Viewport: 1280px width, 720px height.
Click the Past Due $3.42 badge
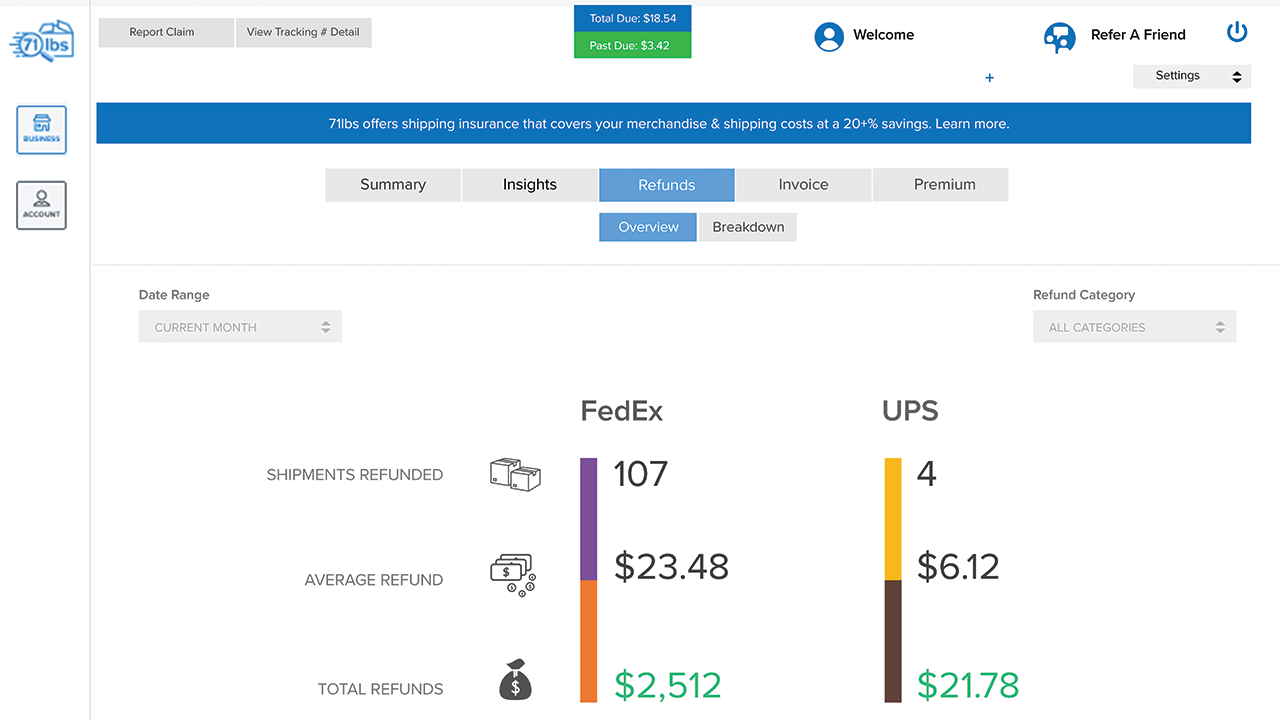(x=632, y=45)
